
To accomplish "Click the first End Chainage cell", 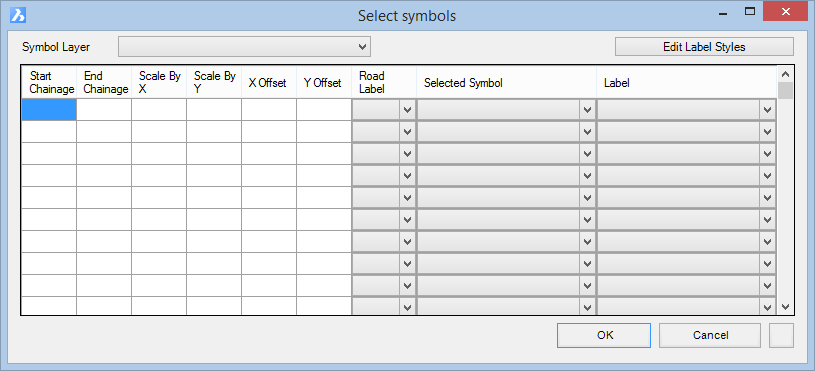I will [x=104, y=110].
